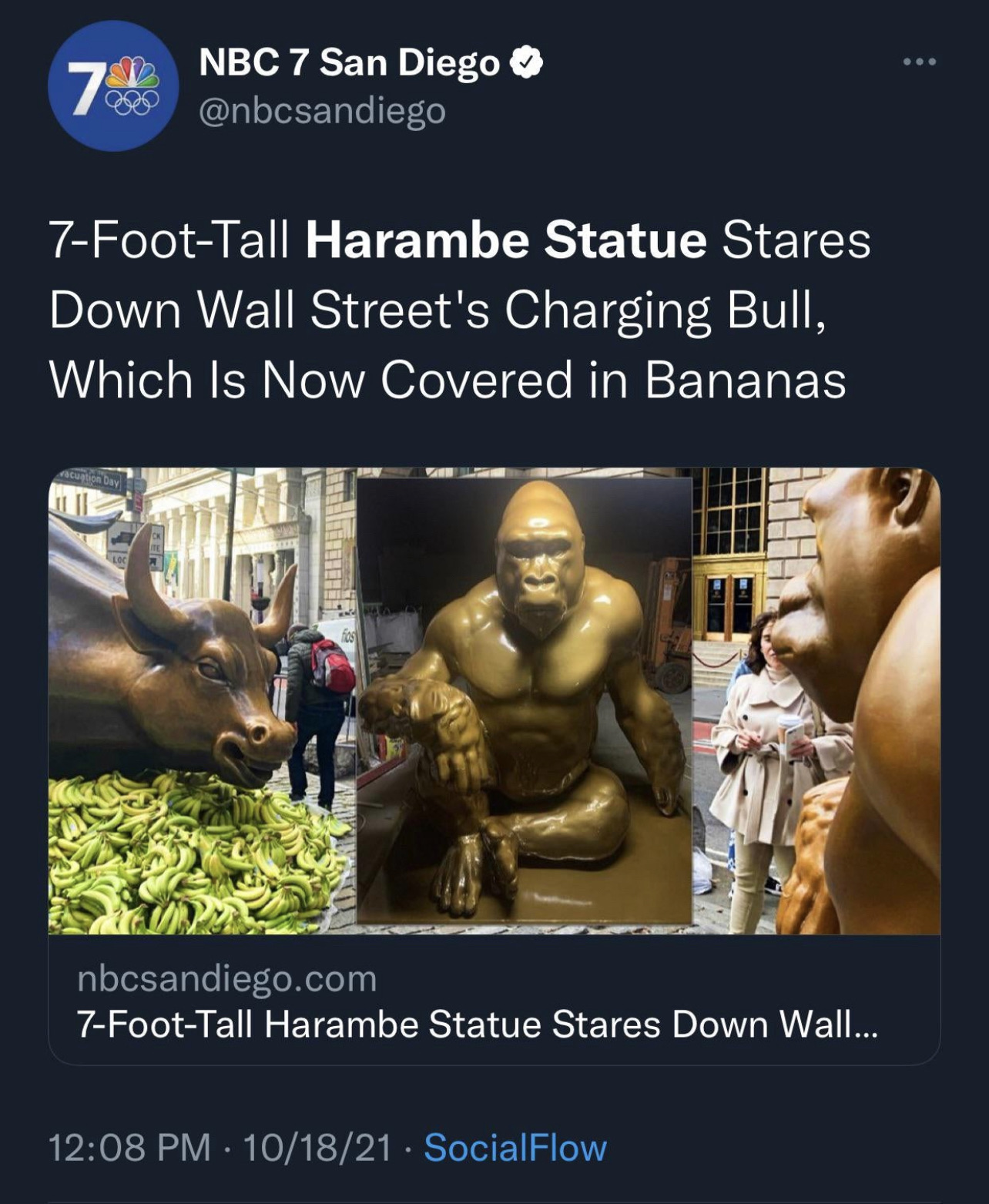Screen dimensions: 989x1204
Task: Click the tweet timestamp 12:08 PM
Action: 130,1148
